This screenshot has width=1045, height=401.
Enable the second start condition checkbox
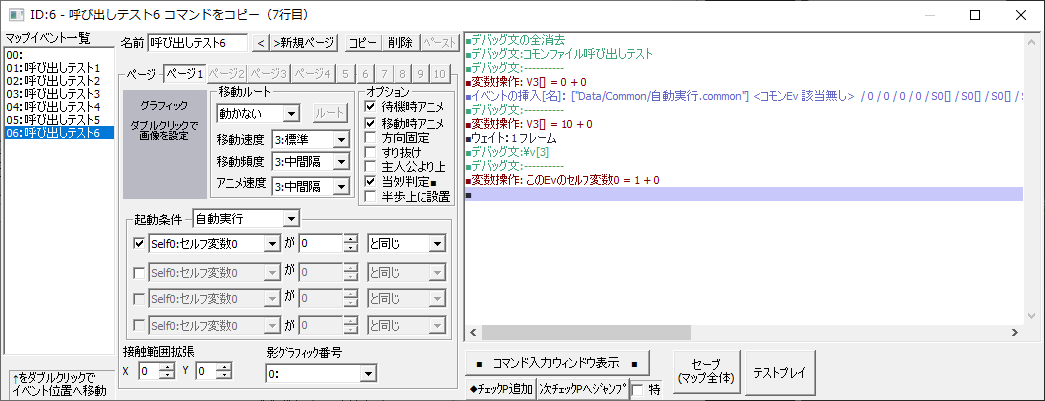pos(139,272)
